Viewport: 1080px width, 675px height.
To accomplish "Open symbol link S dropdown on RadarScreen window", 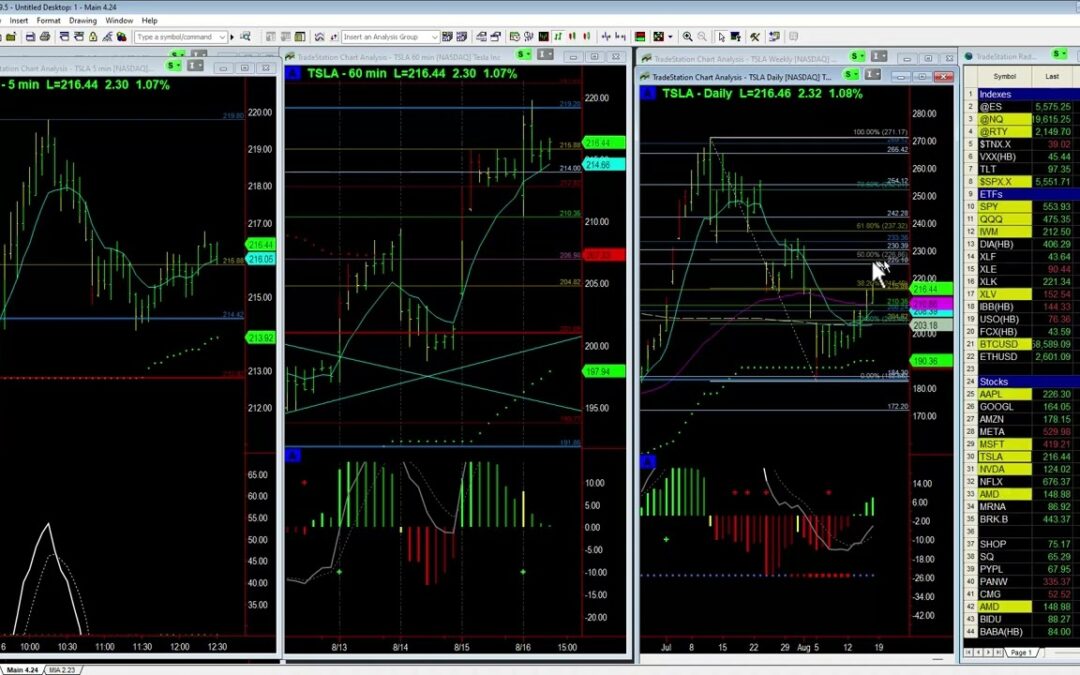I will 1059,54.
